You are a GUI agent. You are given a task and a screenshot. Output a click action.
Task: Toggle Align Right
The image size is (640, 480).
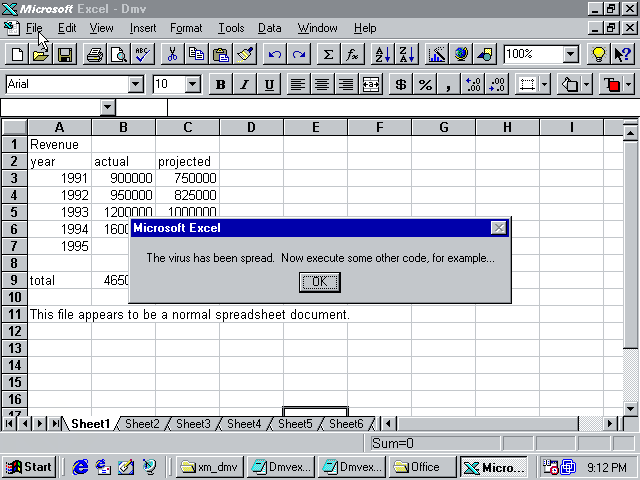[346, 84]
